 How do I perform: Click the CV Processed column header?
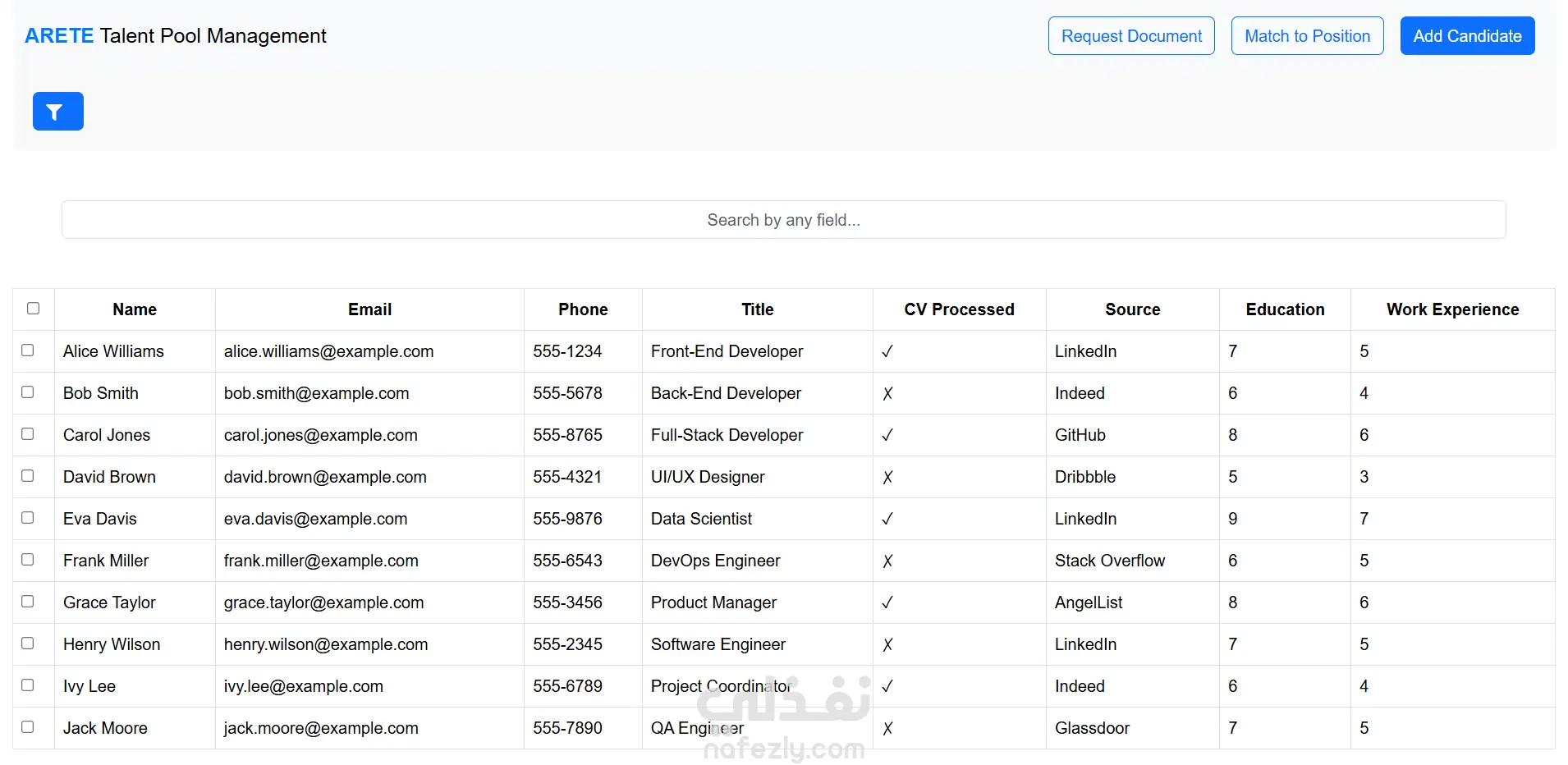959,309
